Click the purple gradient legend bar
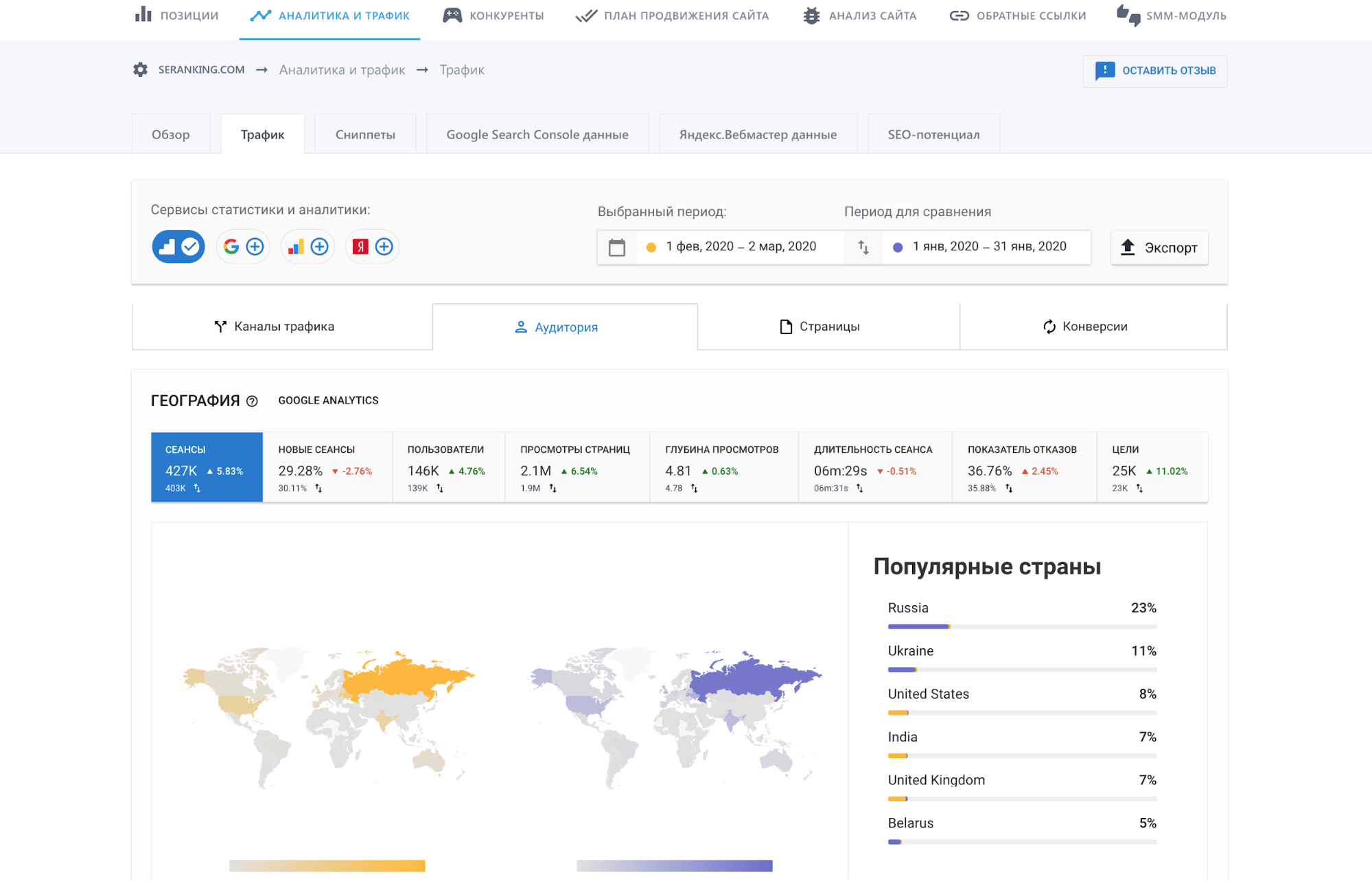This screenshot has height=881, width=1372. 675,866
